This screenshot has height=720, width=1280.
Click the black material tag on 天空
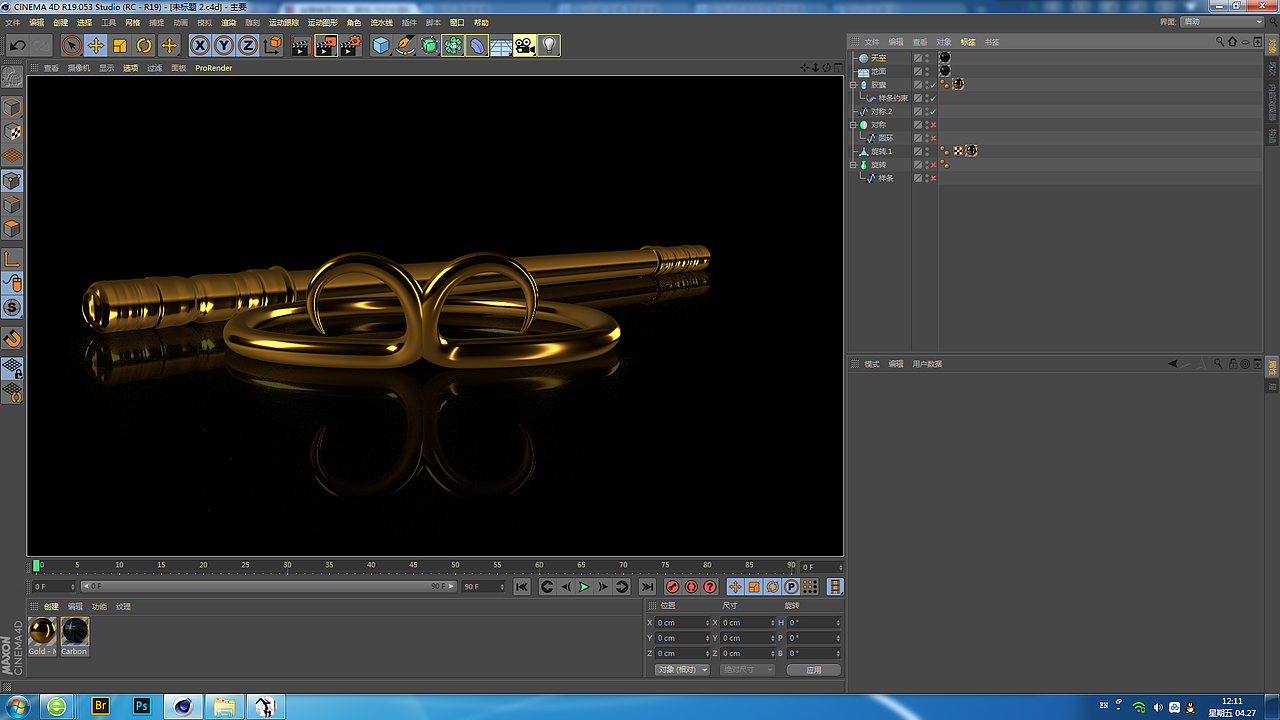945,58
